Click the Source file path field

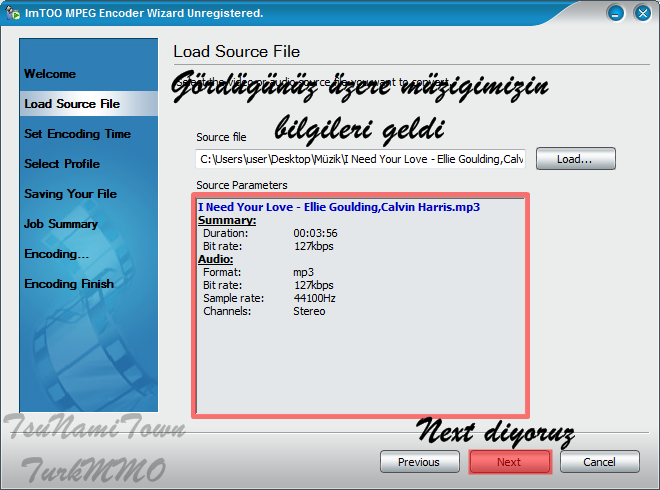coord(360,159)
